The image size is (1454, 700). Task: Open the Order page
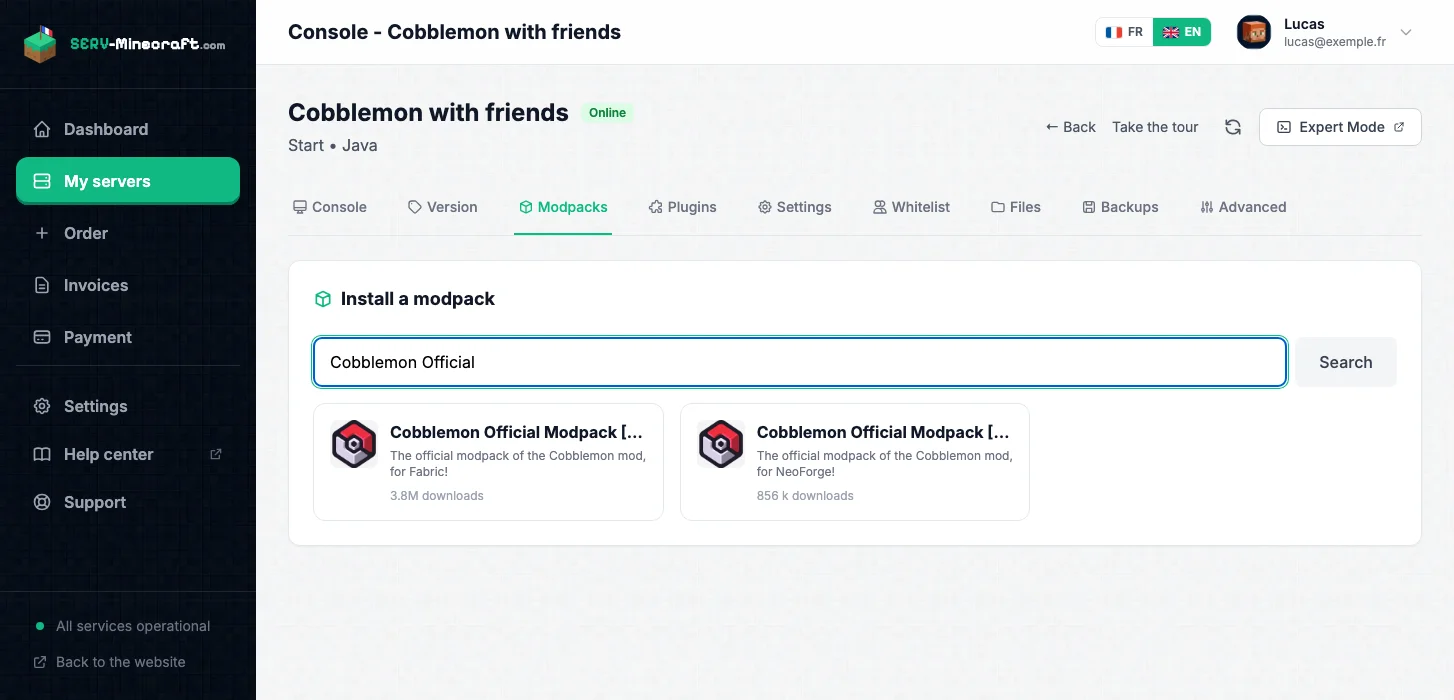[128, 233]
